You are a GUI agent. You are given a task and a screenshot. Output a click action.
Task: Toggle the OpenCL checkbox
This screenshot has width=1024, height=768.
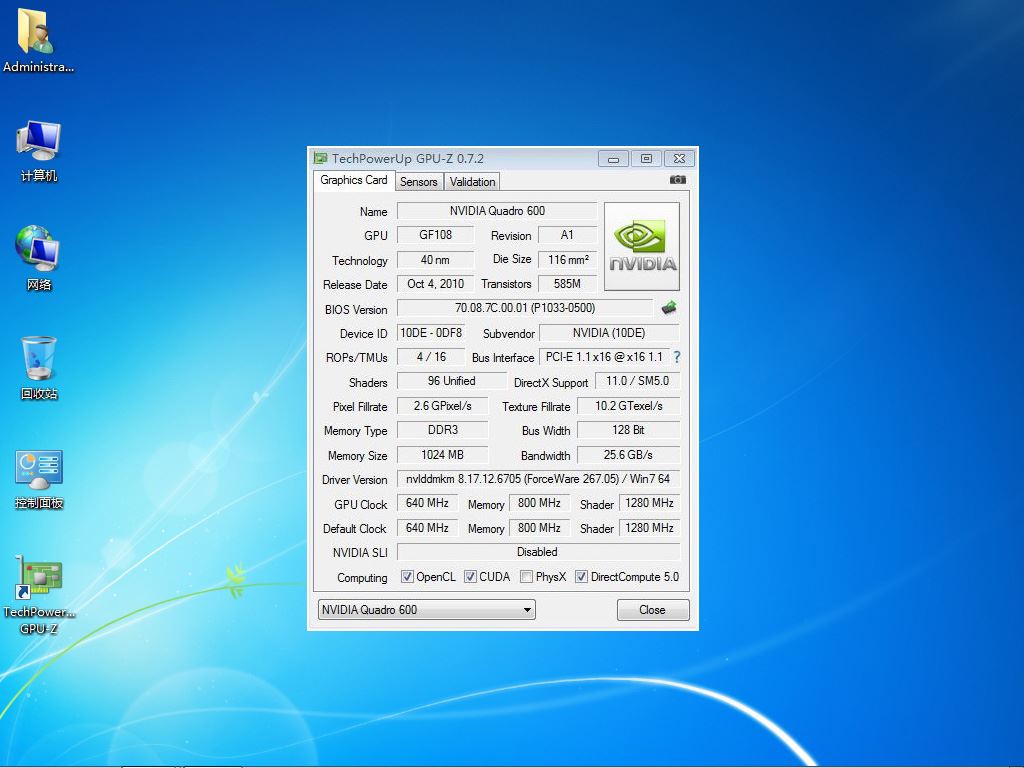point(407,577)
